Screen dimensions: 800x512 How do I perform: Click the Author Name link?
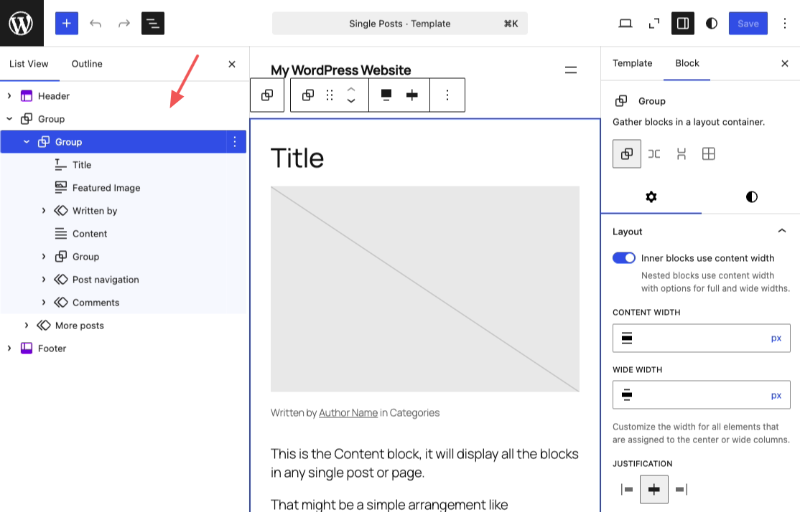coord(348,413)
